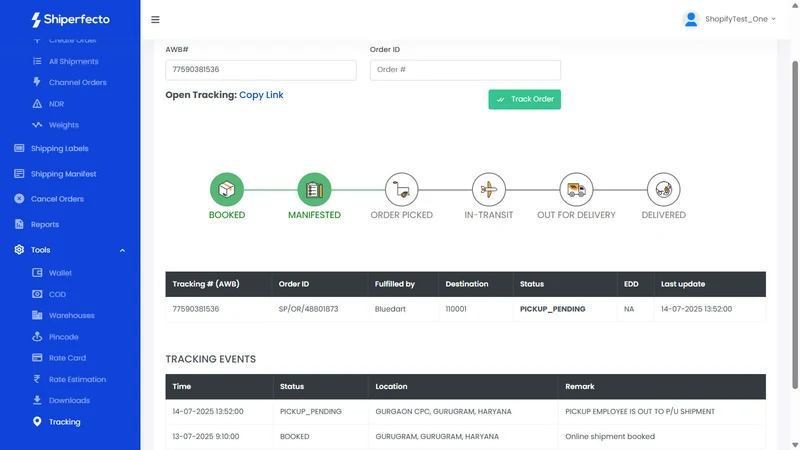Click order ID SP/OR/48801873
This screenshot has height=450, width=800.
(308, 309)
